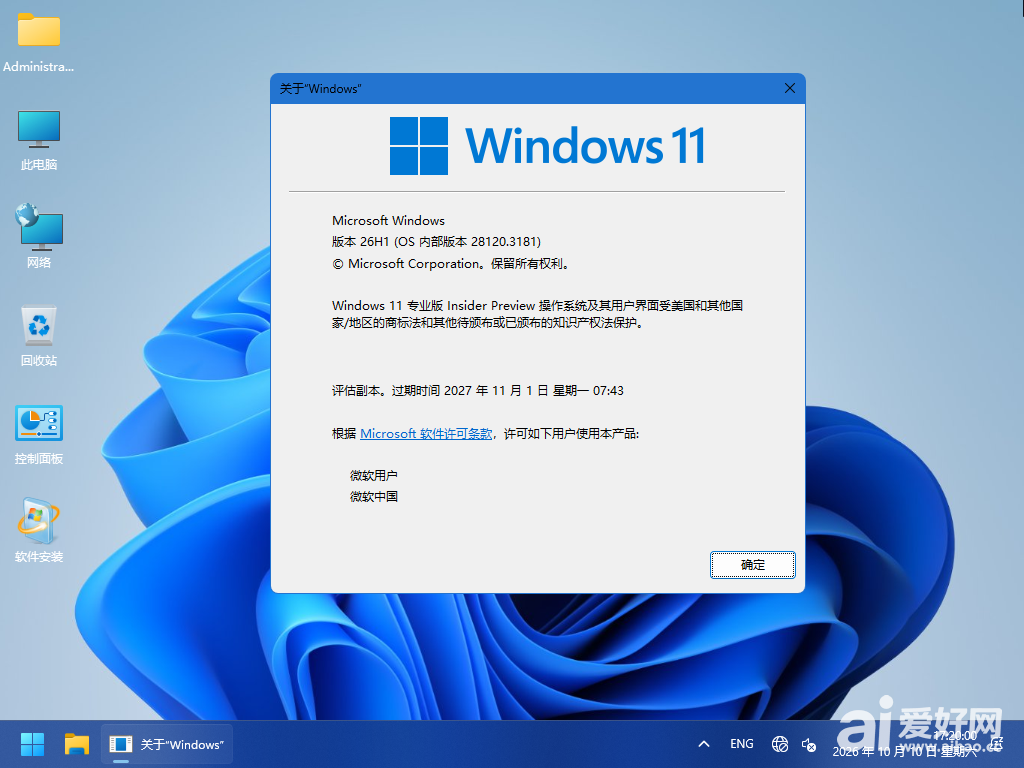Switch the ENG input language indicator

(741, 744)
